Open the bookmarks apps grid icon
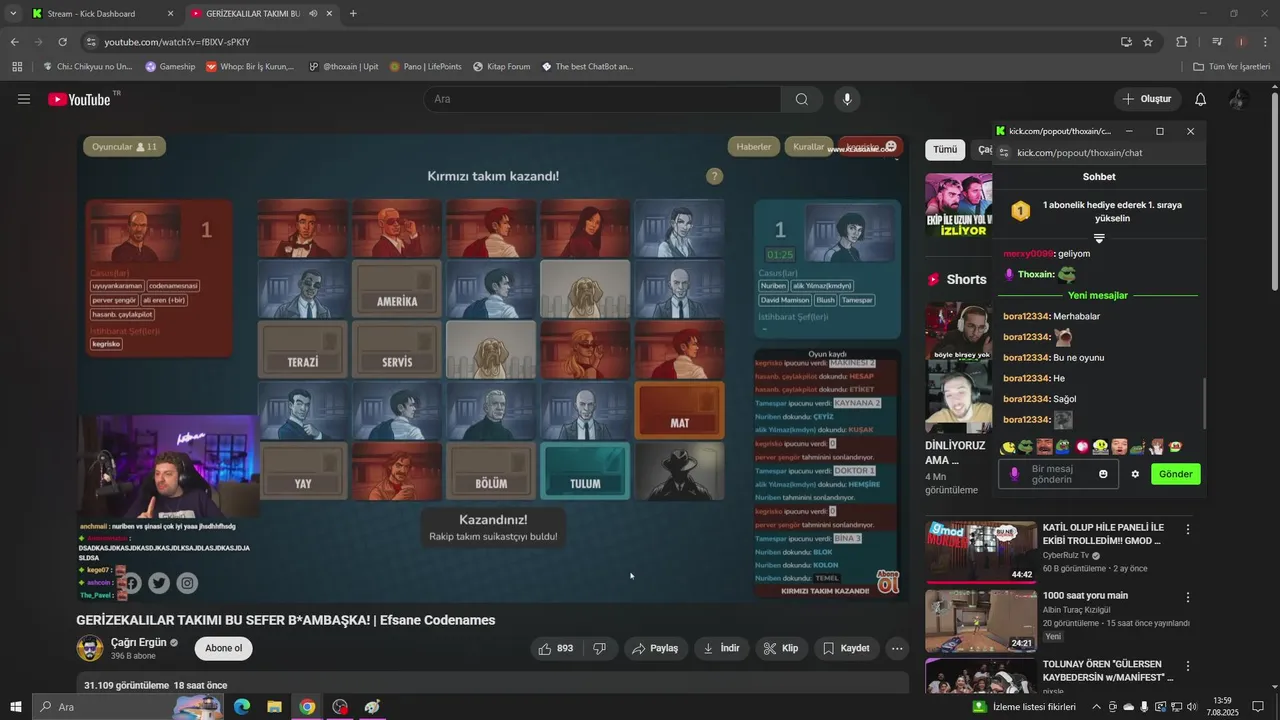 click(x=17, y=67)
